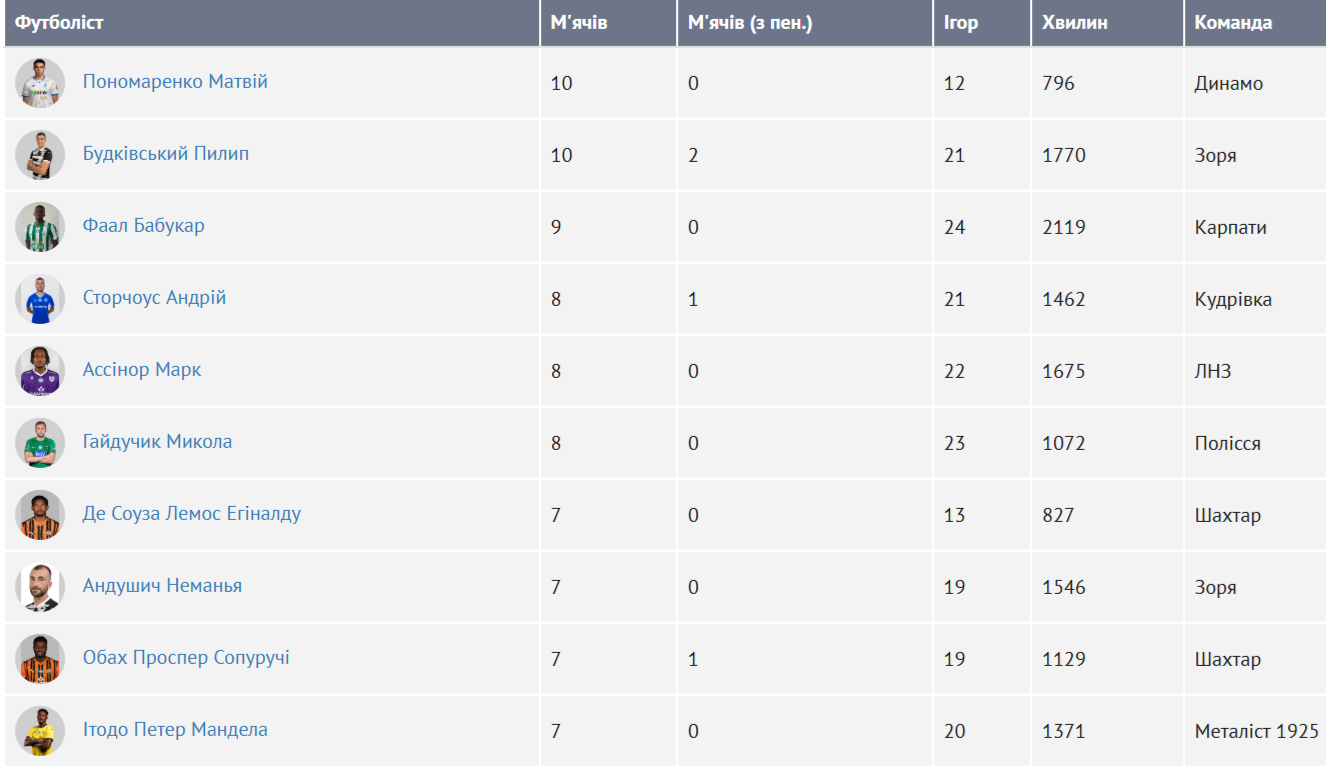Viewport: 1326px width, 768px height.
Task: Open Сторчоус Андрій's avatar thumbnail
Action: (x=40, y=299)
